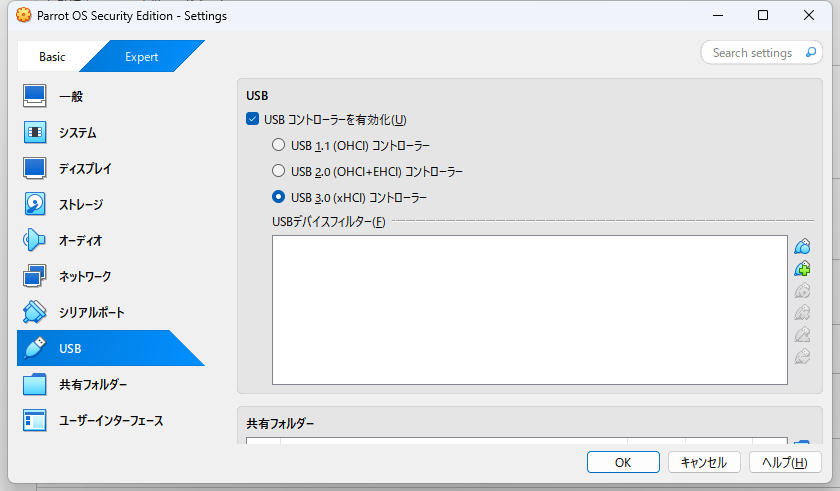840x491 pixels.
Task: Click the キャンセル button
Action: pos(704,462)
